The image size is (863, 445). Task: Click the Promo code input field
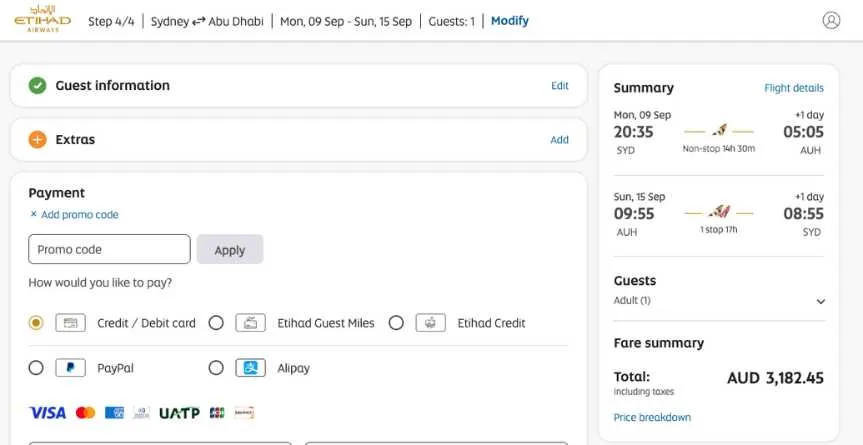(x=109, y=249)
